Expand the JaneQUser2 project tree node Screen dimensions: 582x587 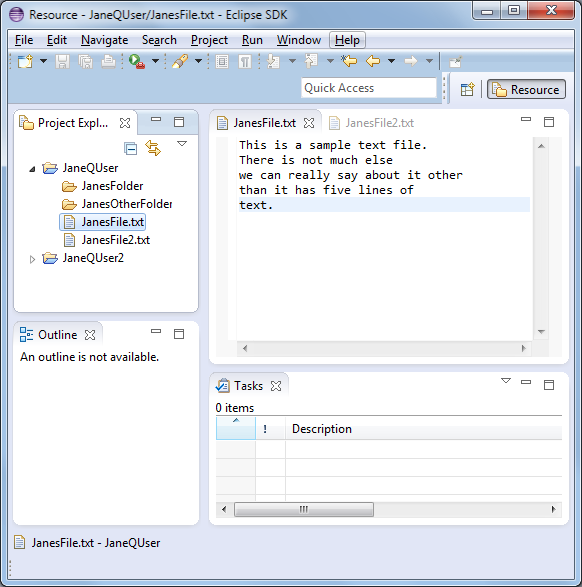point(32,259)
